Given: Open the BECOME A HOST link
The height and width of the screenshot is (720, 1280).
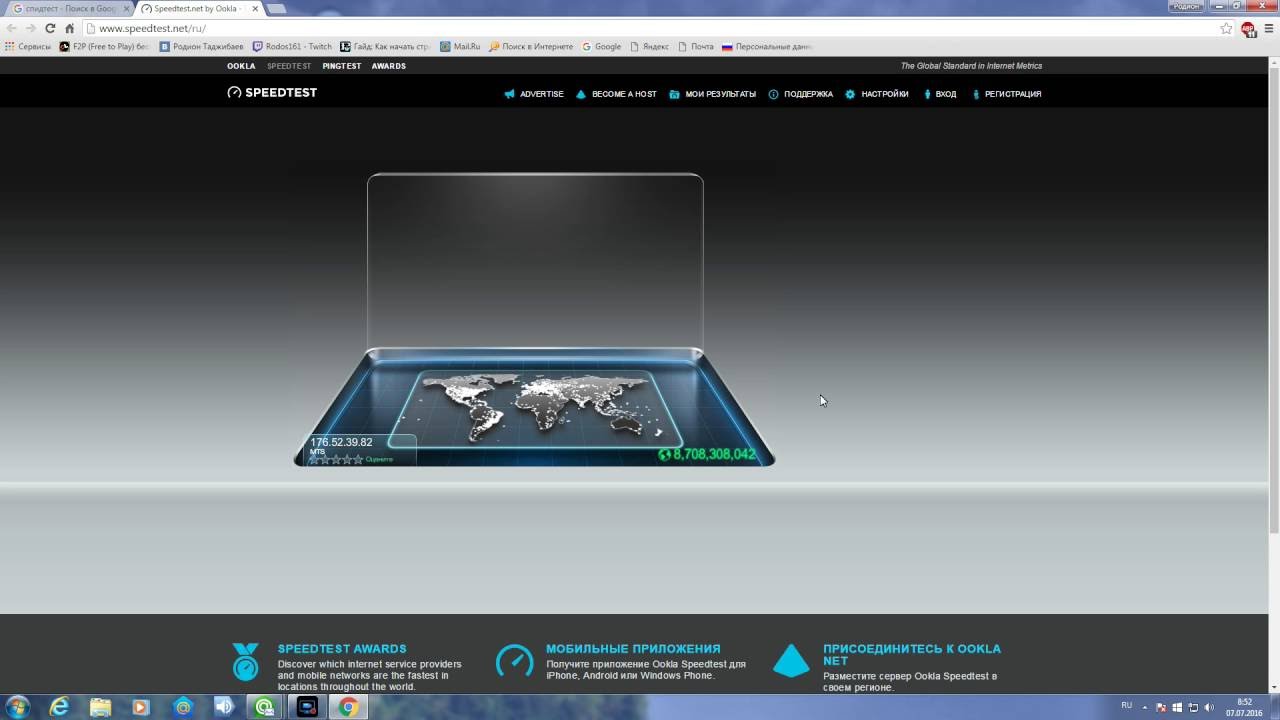Looking at the screenshot, I should pyautogui.click(x=616, y=94).
